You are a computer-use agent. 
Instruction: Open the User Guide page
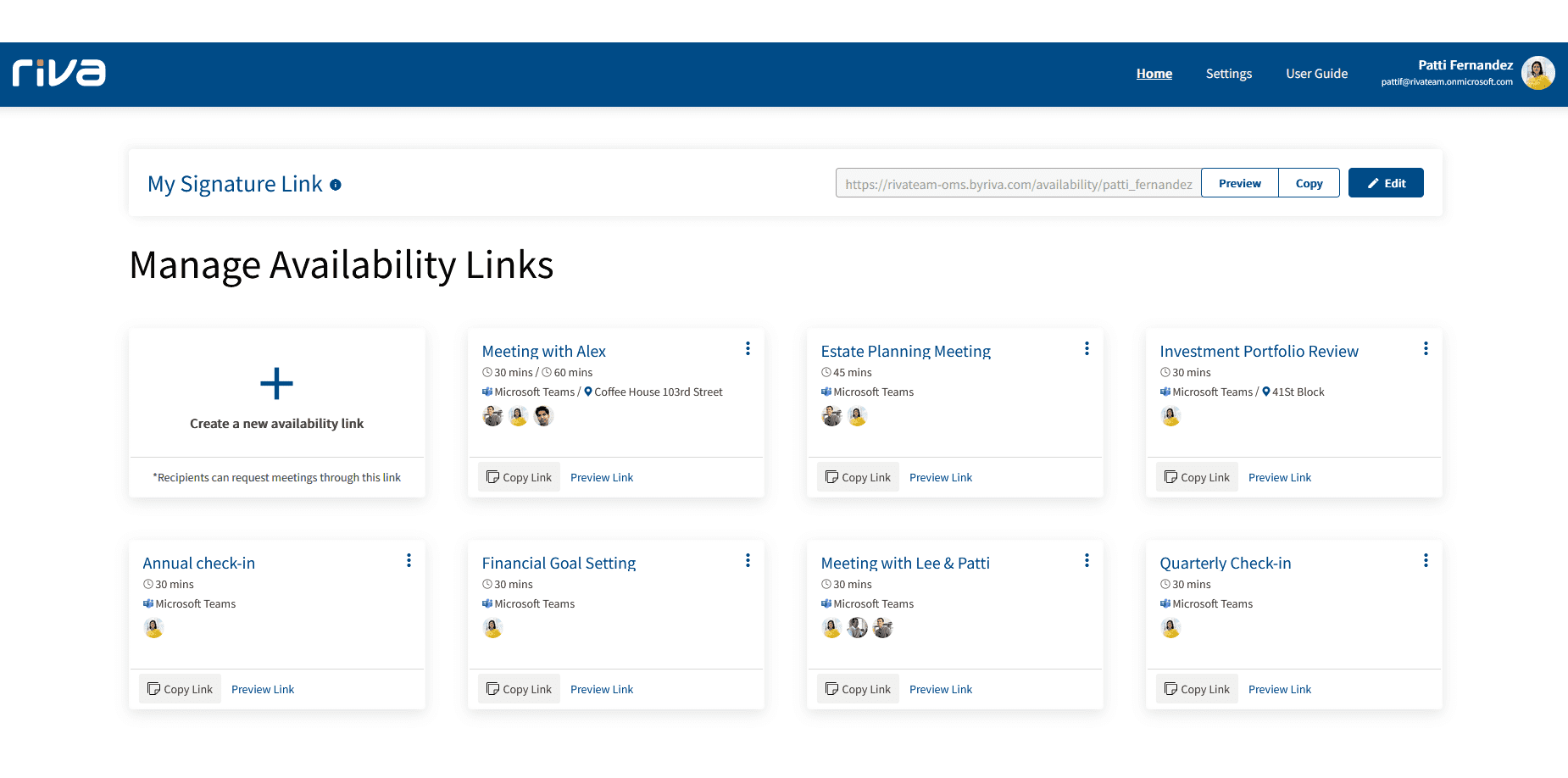(x=1316, y=74)
